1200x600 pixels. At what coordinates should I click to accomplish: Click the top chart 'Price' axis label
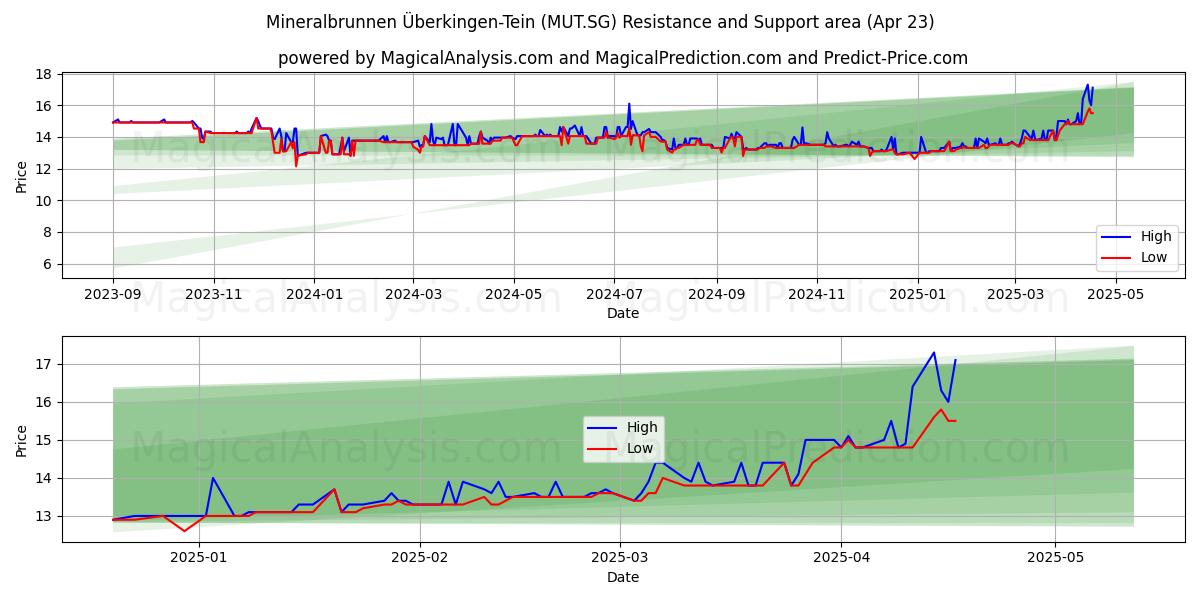pos(22,175)
